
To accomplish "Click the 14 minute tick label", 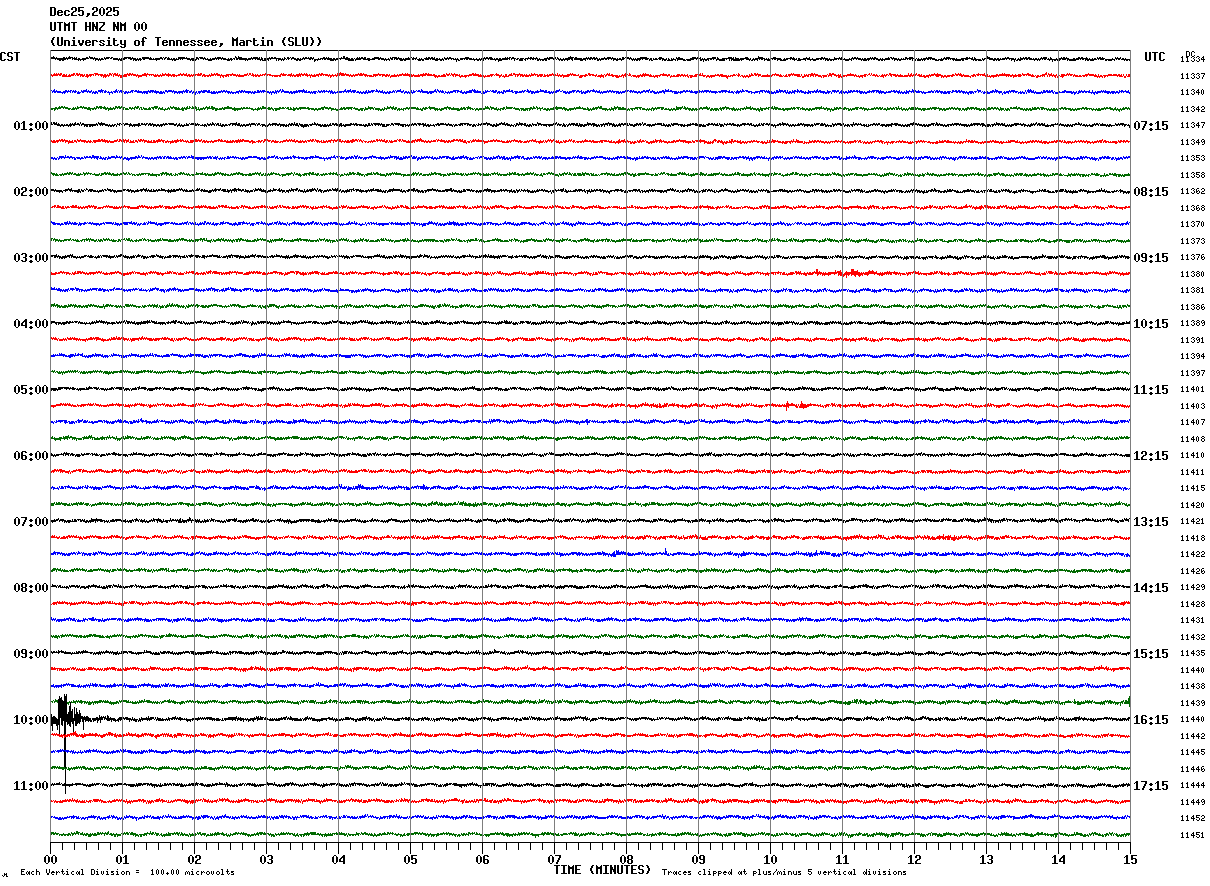I will click(x=1058, y=860).
